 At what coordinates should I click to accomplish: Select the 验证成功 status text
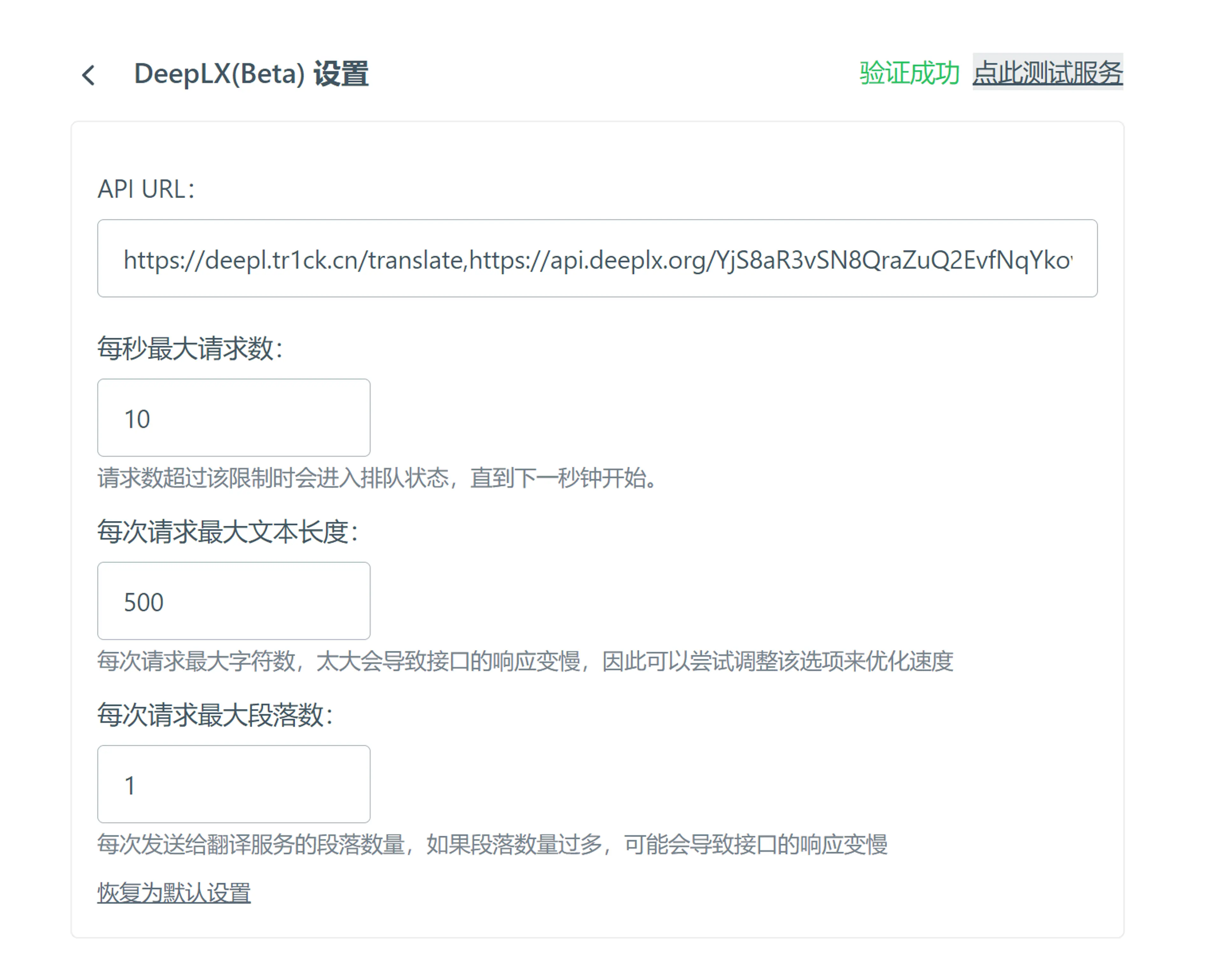pyautogui.click(x=909, y=73)
